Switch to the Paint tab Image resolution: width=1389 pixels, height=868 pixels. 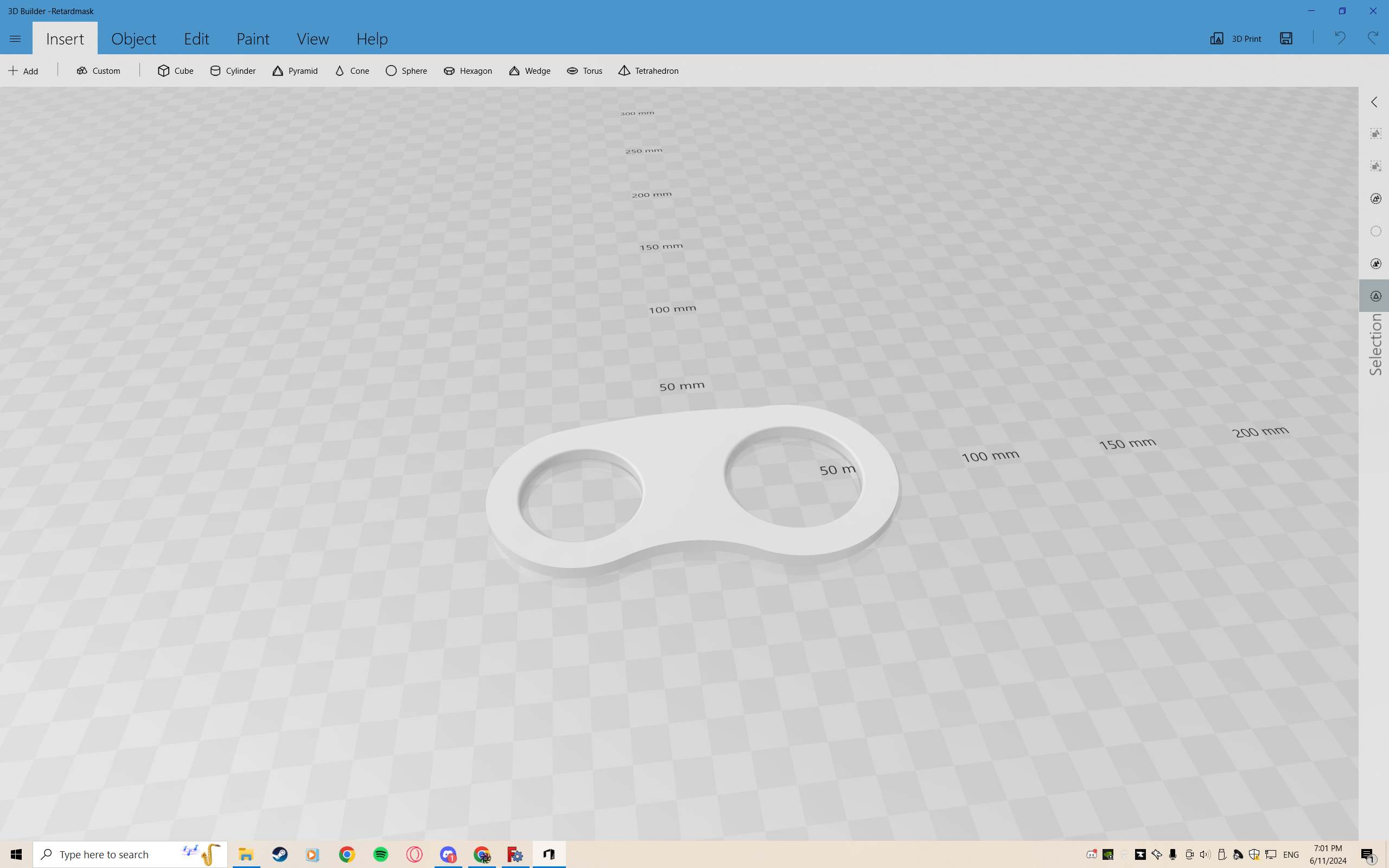252,39
